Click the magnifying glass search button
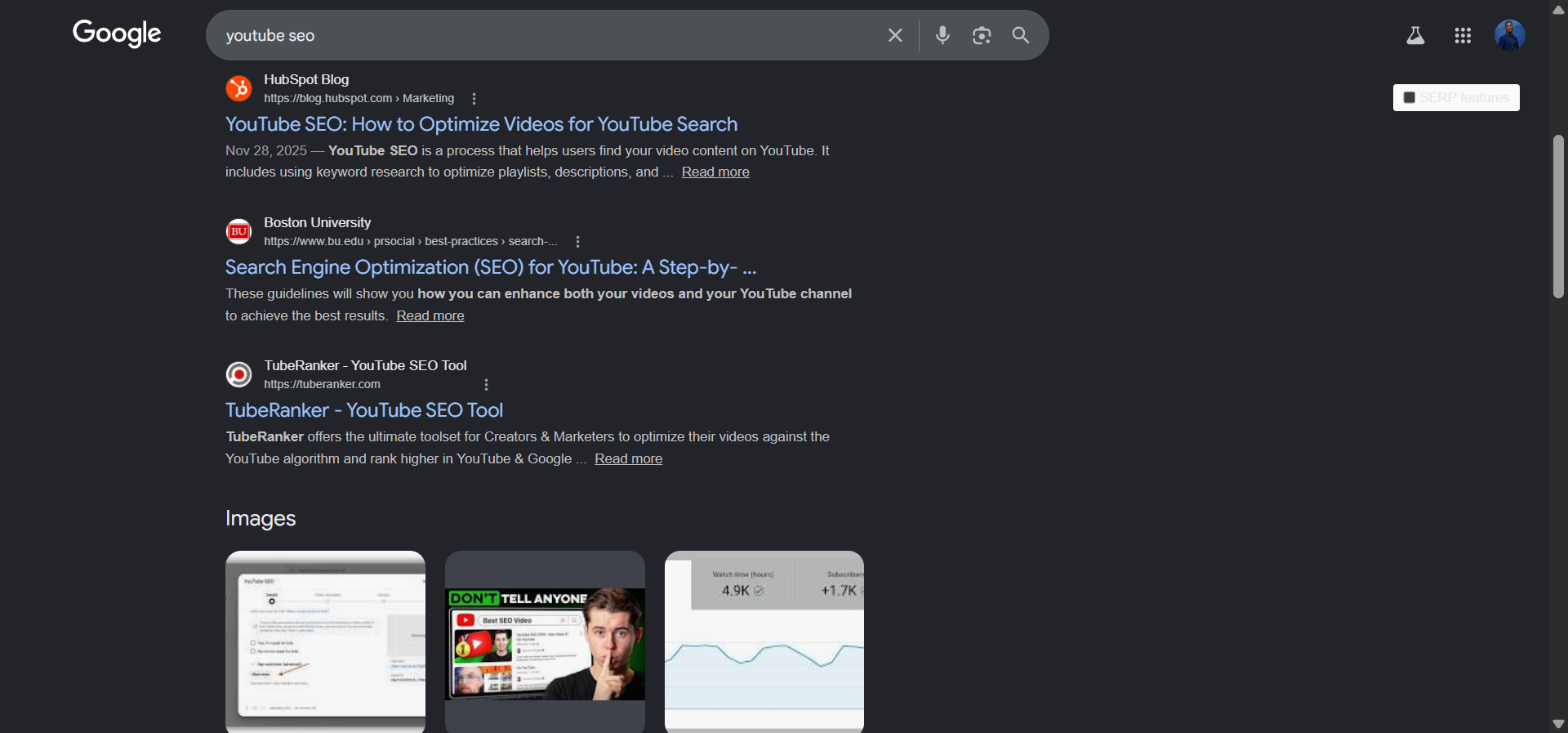 [1021, 35]
